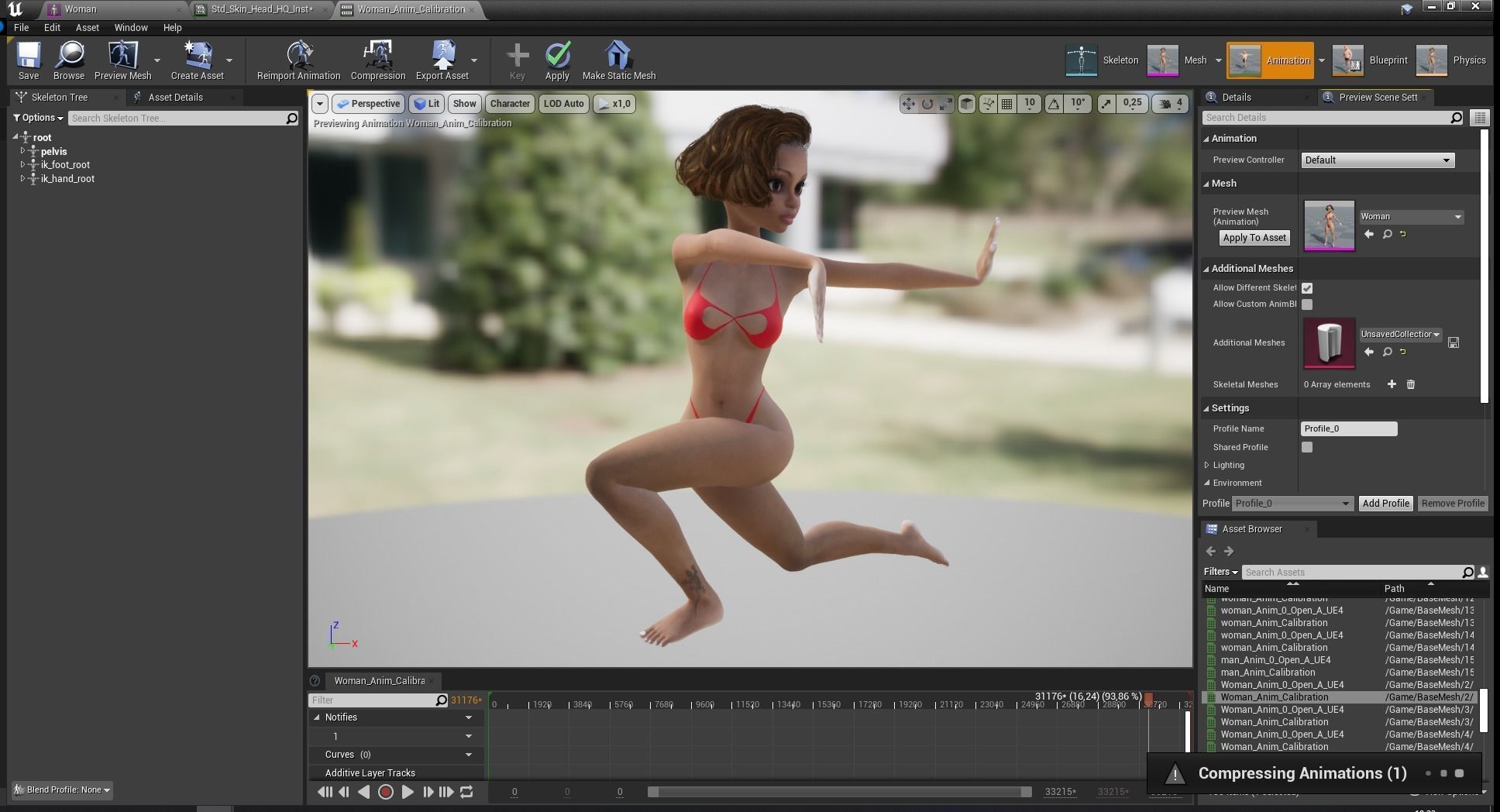Image resolution: width=1500 pixels, height=812 pixels.
Task: Adjust camera speed setting
Action: click(x=1171, y=104)
